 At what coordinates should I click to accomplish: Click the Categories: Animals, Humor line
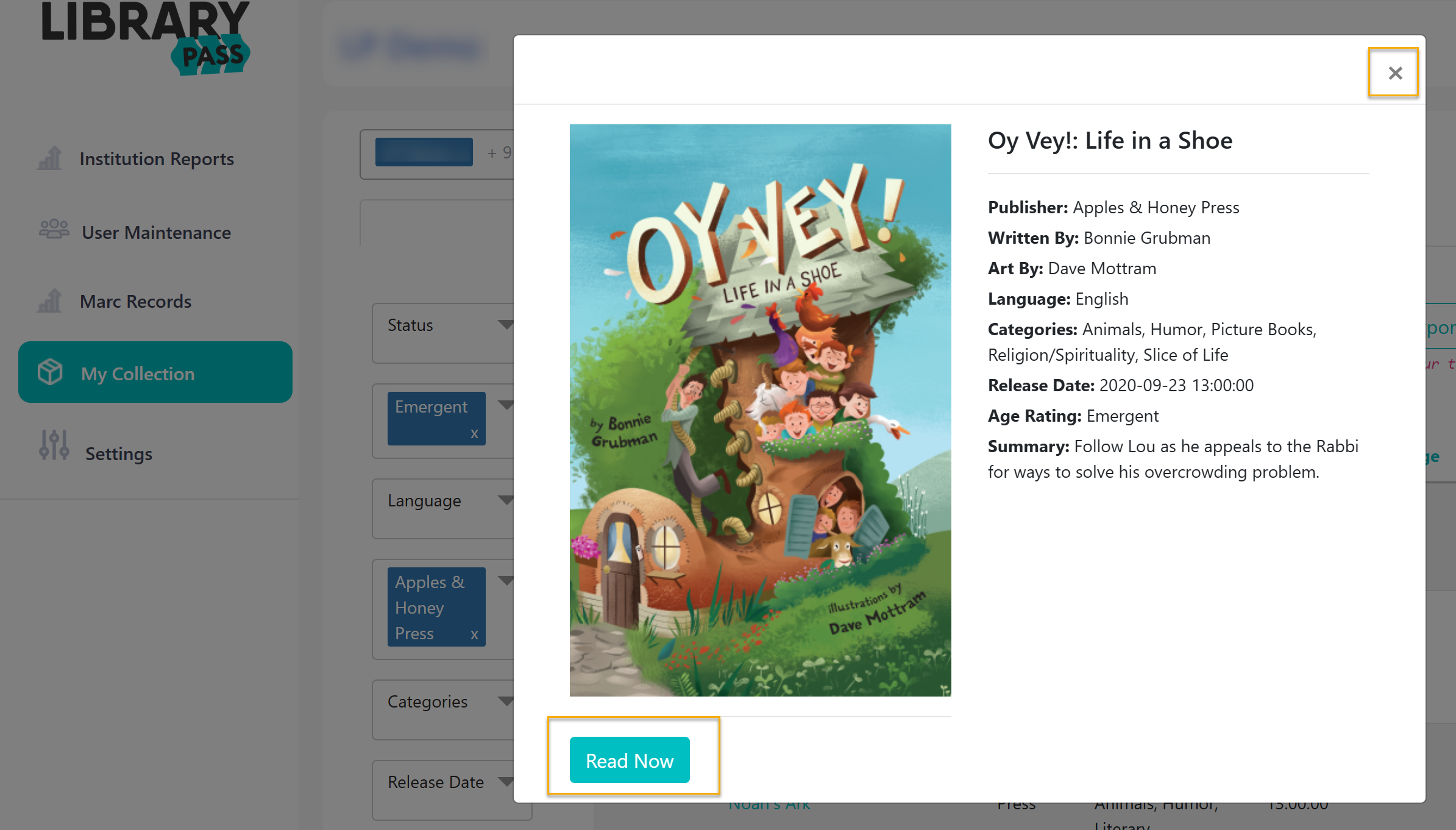(x=1152, y=342)
